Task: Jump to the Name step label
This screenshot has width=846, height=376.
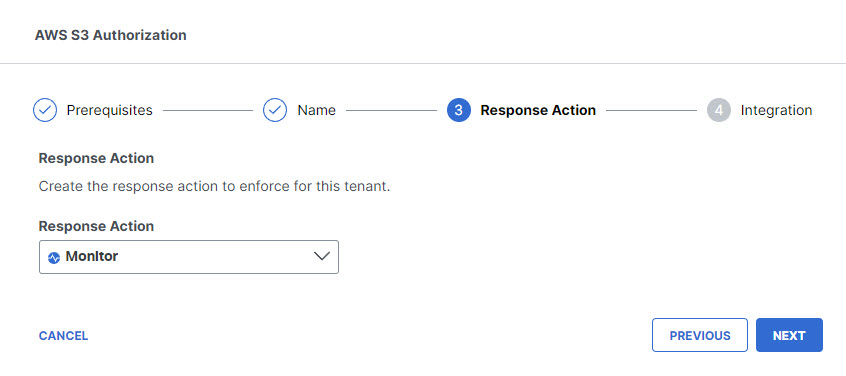Action: pyautogui.click(x=316, y=110)
